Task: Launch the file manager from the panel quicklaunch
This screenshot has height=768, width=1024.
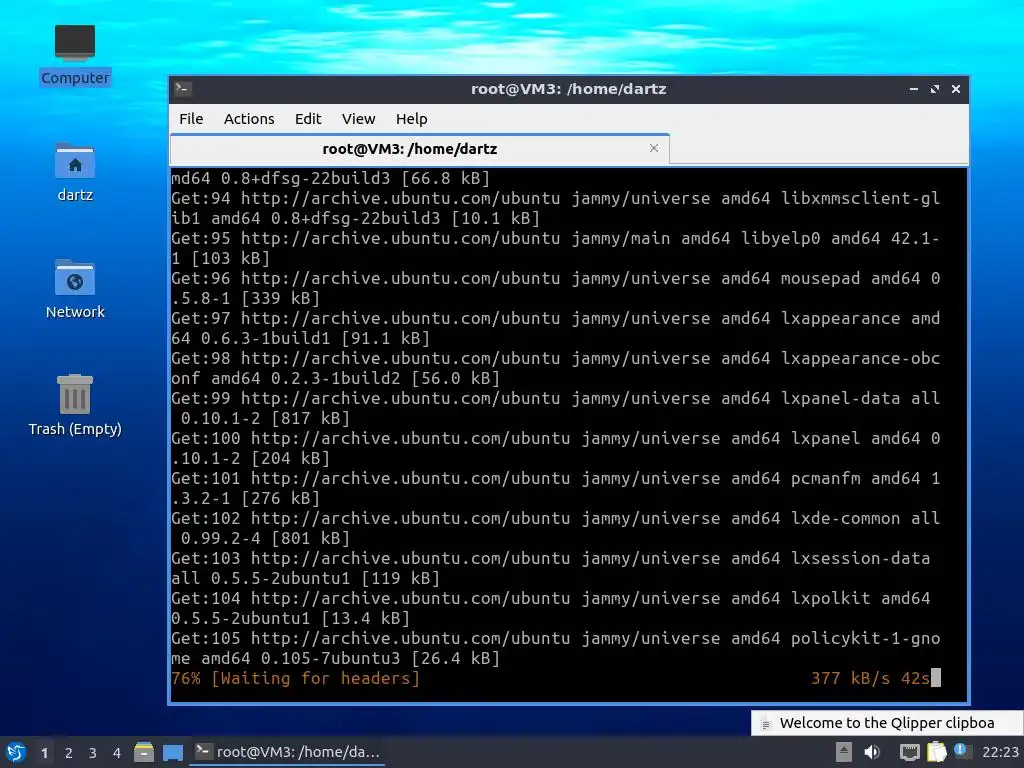Action: [144, 752]
